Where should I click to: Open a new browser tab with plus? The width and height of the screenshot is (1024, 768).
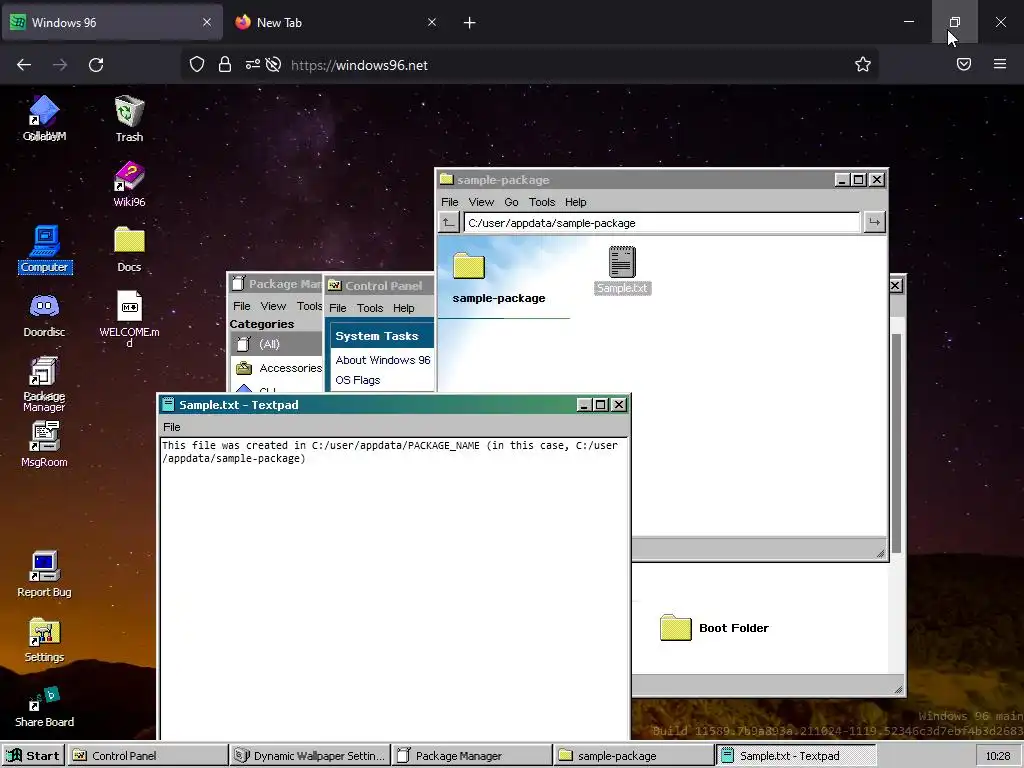point(470,23)
